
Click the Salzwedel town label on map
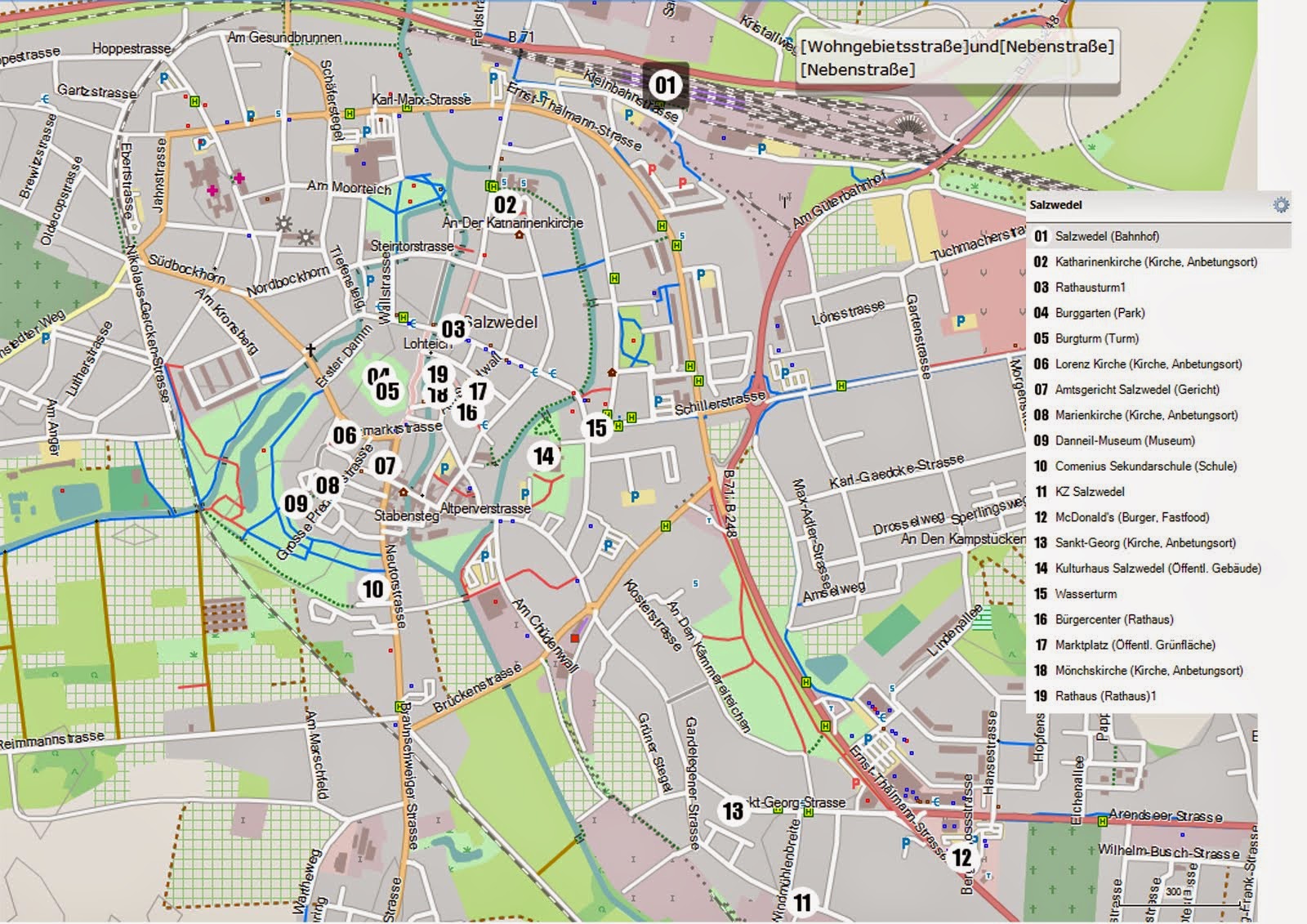point(501,322)
